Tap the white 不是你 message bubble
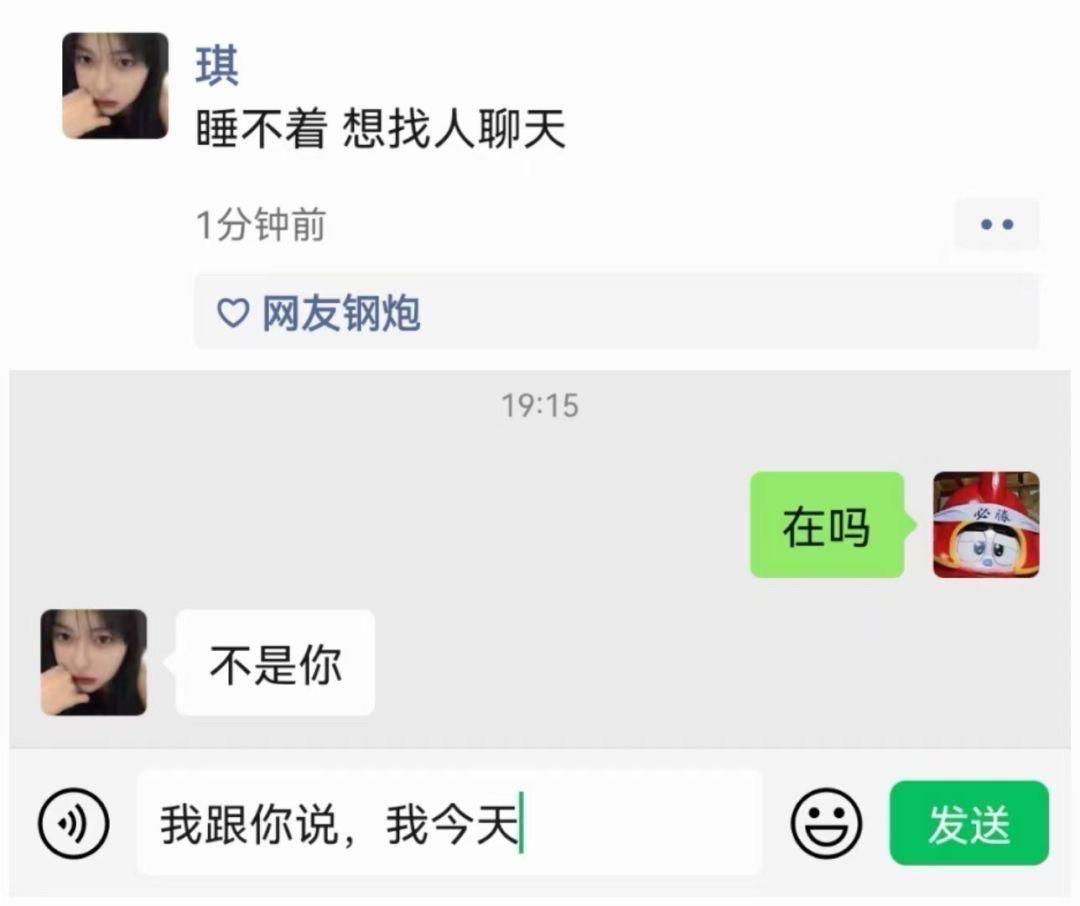The height and width of the screenshot is (906, 1080). click(276, 662)
